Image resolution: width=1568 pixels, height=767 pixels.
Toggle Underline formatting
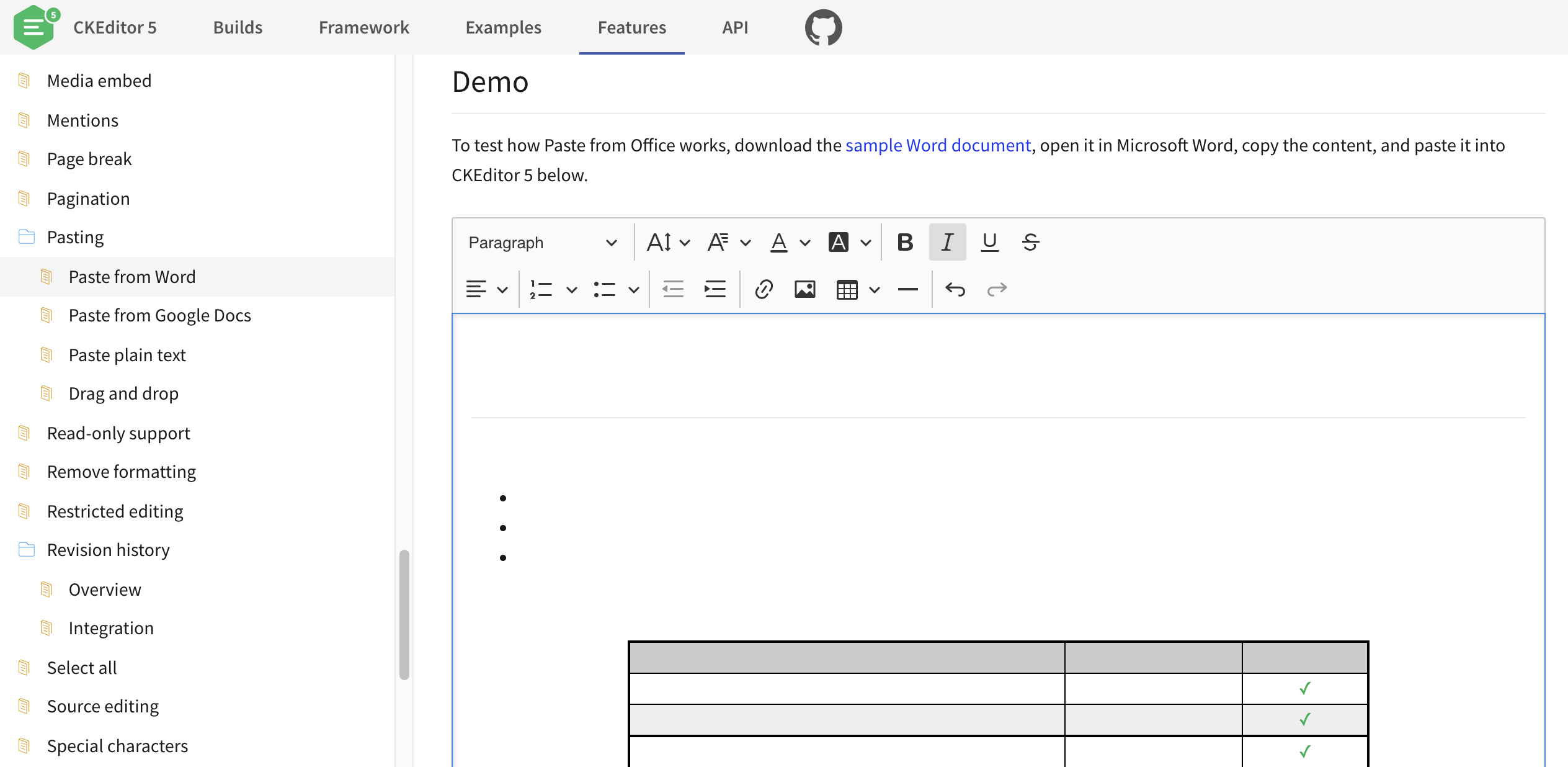pyautogui.click(x=989, y=242)
